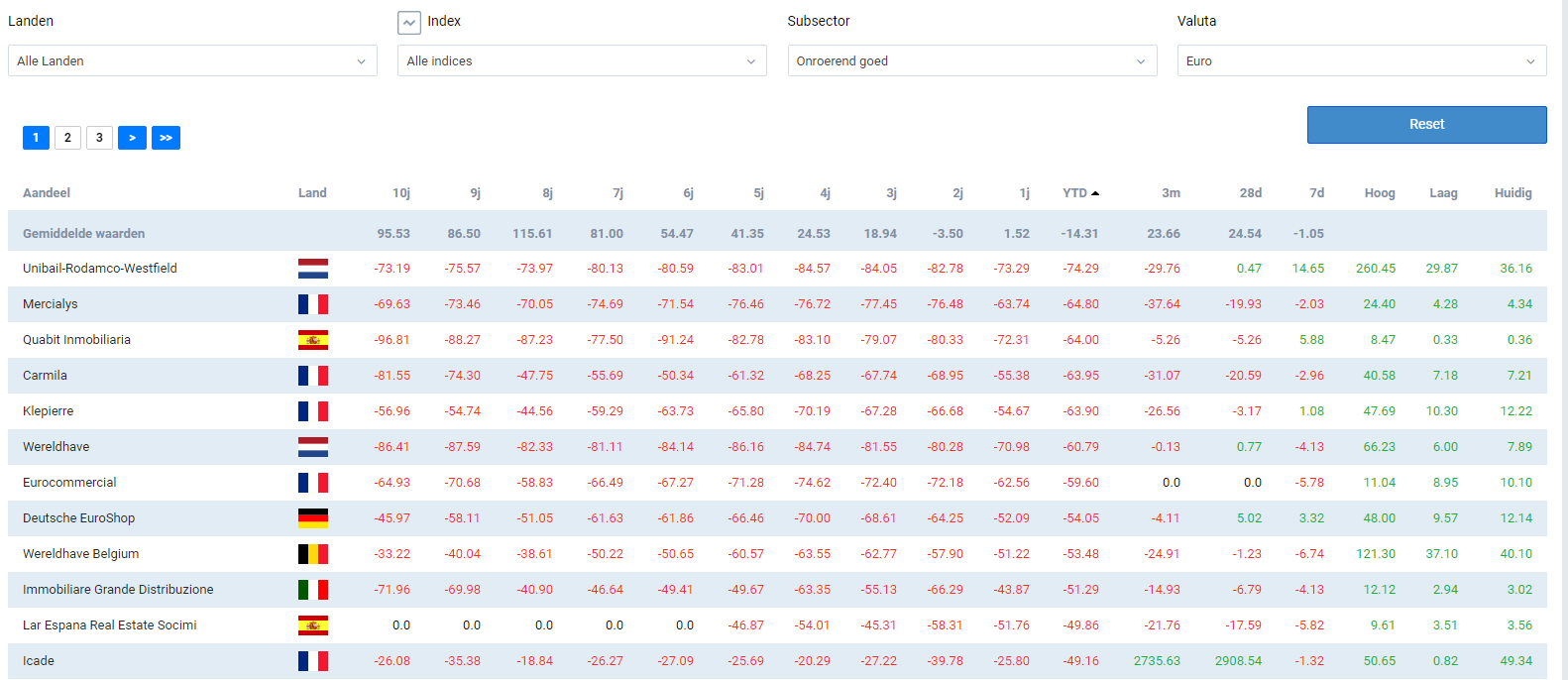Click Unibail Hoog value 260.45

(1376, 269)
